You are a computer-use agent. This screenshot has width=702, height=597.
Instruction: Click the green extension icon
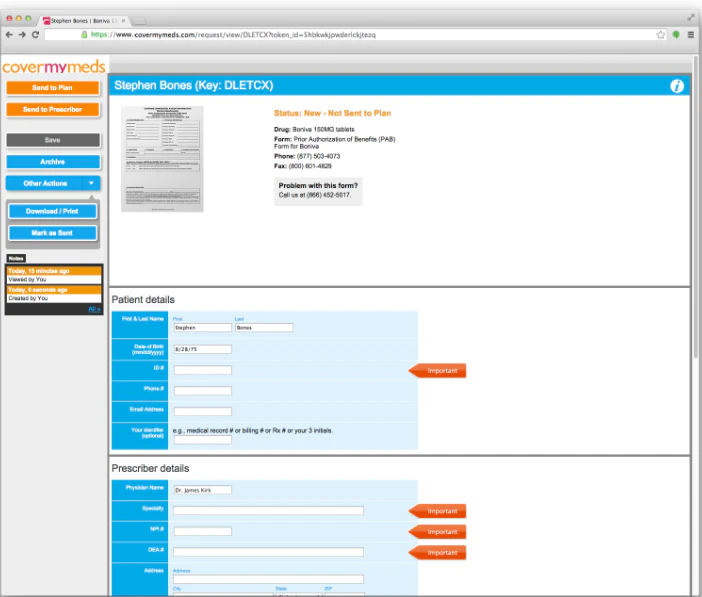point(676,34)
